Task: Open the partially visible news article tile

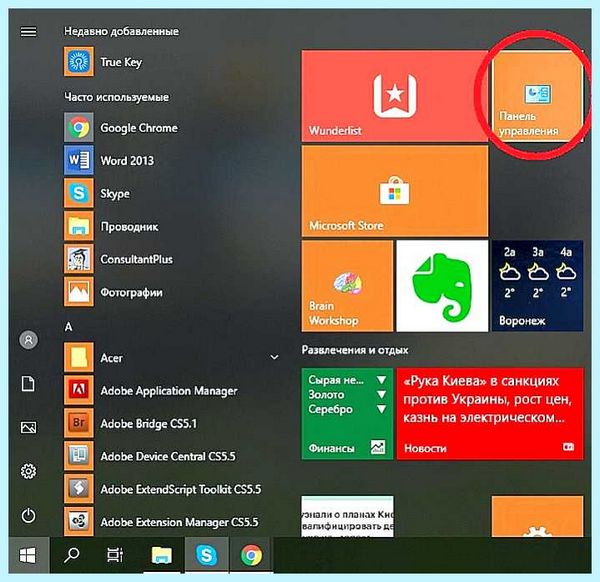Action: coord(347,517)
